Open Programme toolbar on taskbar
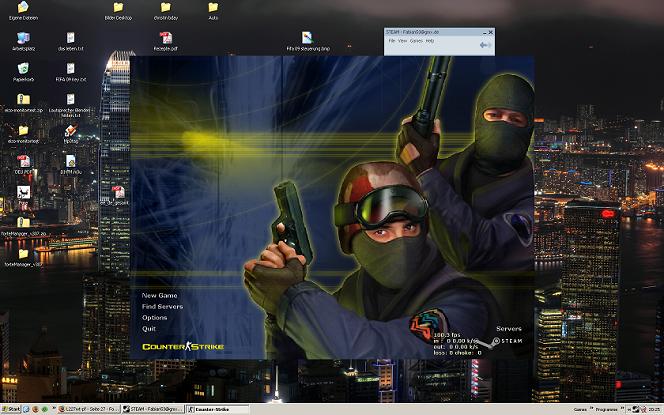The image size is (664, 415). pos(606,409)
